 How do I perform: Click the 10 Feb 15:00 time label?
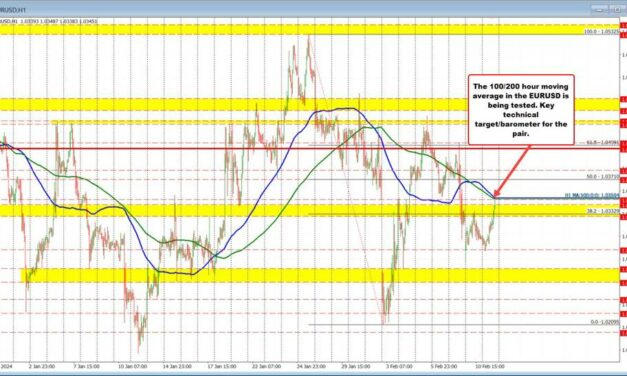coord(490,366)
